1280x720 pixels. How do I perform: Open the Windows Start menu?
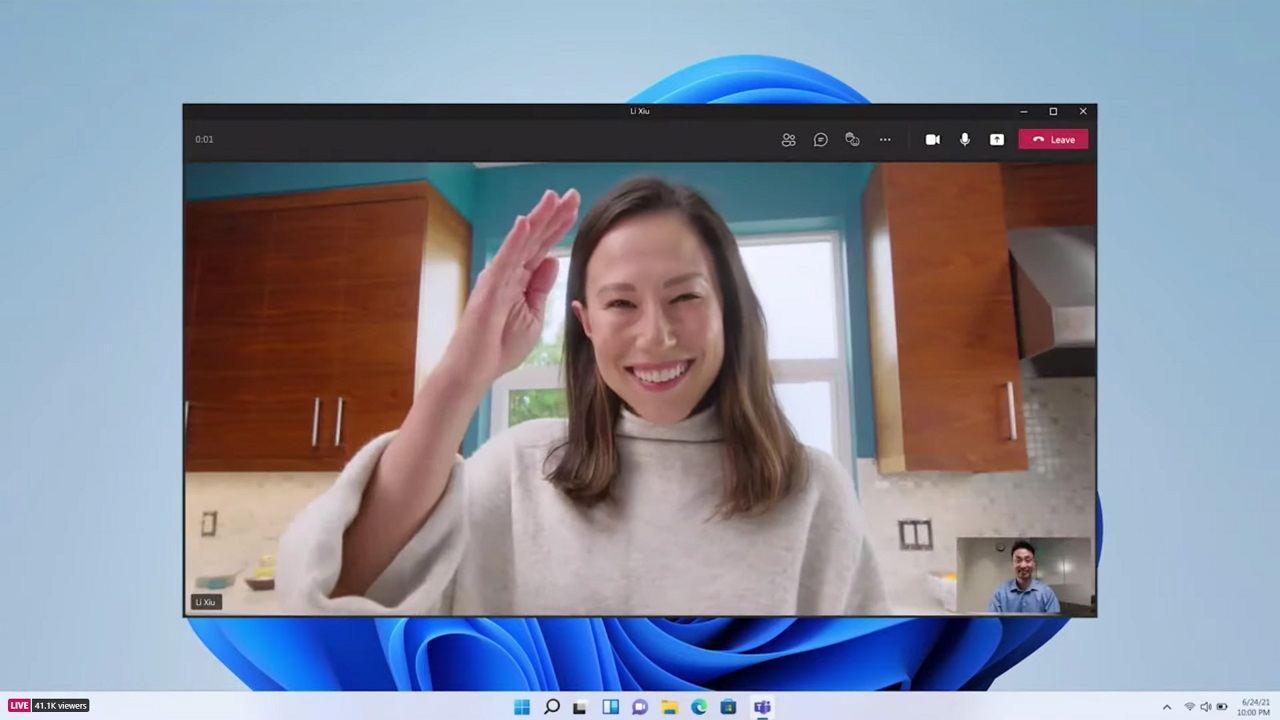[522, 707]
